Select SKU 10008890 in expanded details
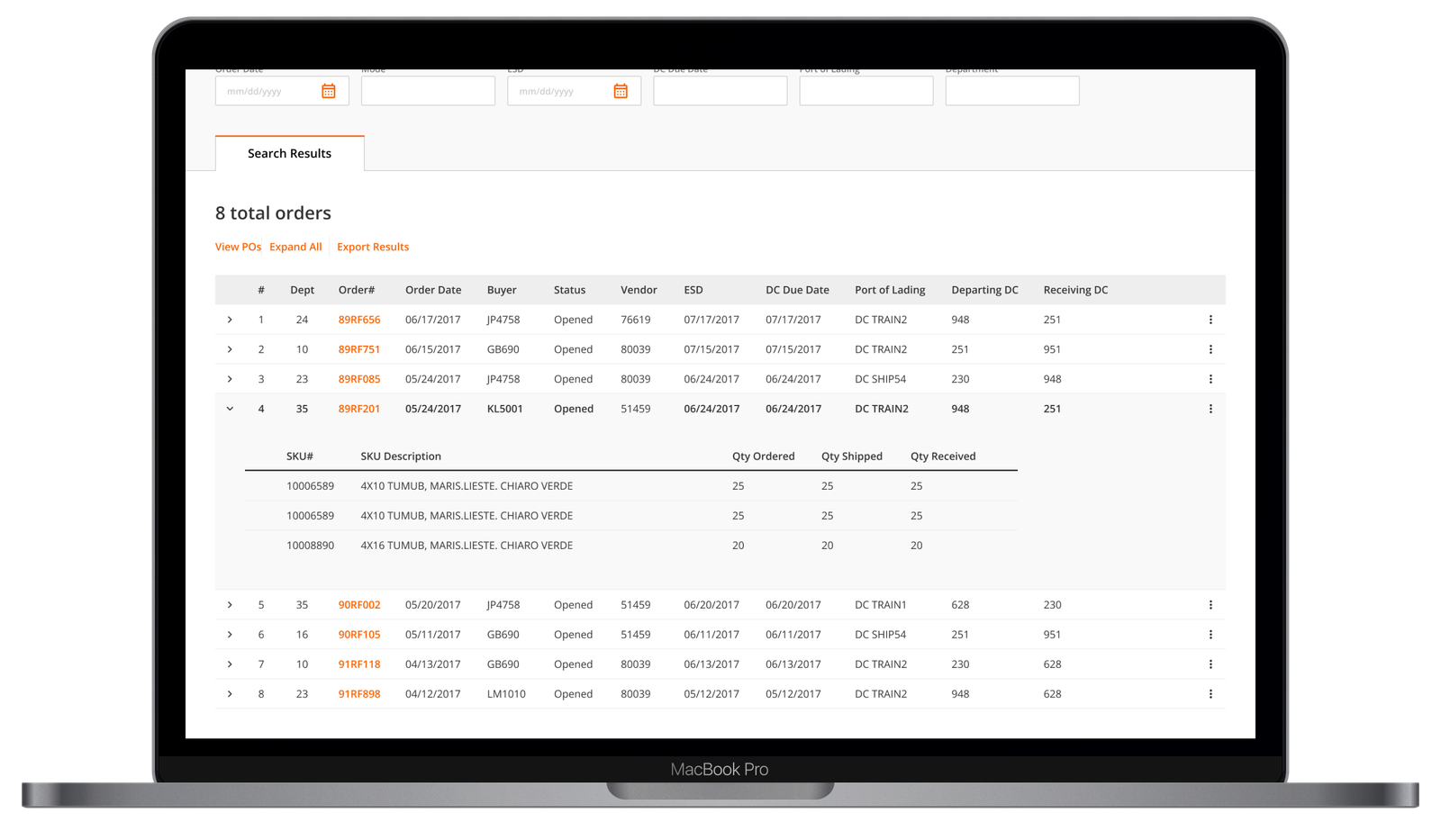This screenshot has height=840, width=1441. [310, 546]
